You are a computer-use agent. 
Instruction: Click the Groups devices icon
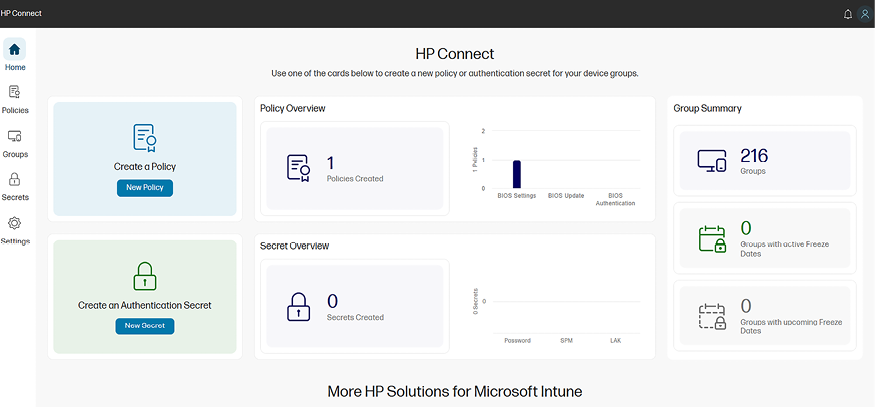click(712, 161)
